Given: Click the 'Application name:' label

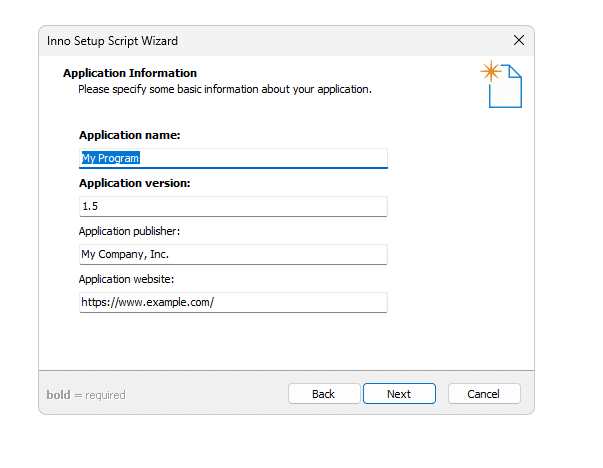Looking at the screenshot, I should (x=129, y=135).
